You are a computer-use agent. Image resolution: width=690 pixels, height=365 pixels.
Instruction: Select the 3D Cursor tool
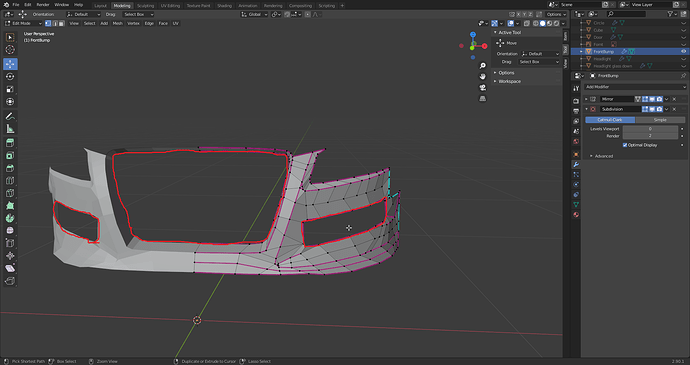[10, 50]
